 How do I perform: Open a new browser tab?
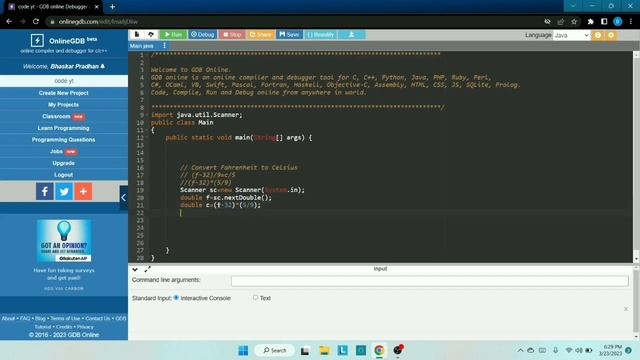(112, 7)
